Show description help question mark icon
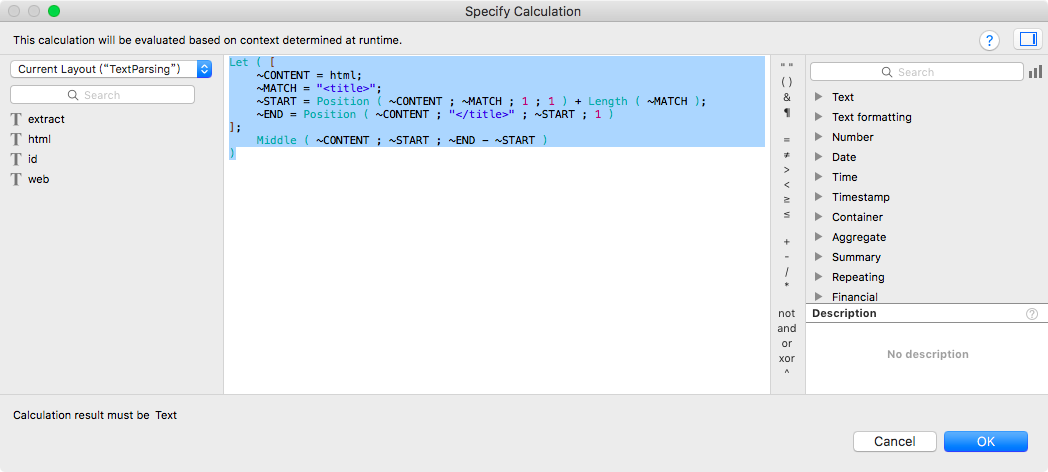This screenshot has height=472, width=1048. tap(1032, 314)
